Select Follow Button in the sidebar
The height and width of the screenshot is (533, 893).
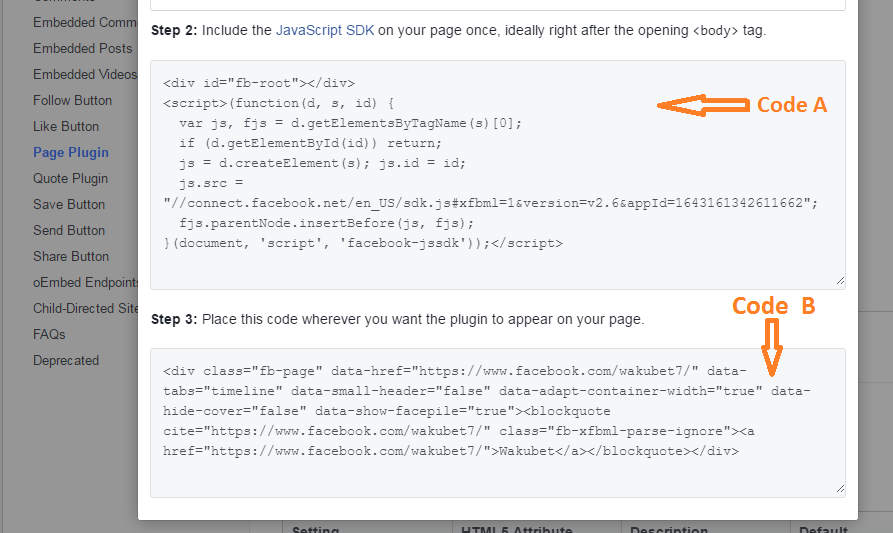(72, 100)
